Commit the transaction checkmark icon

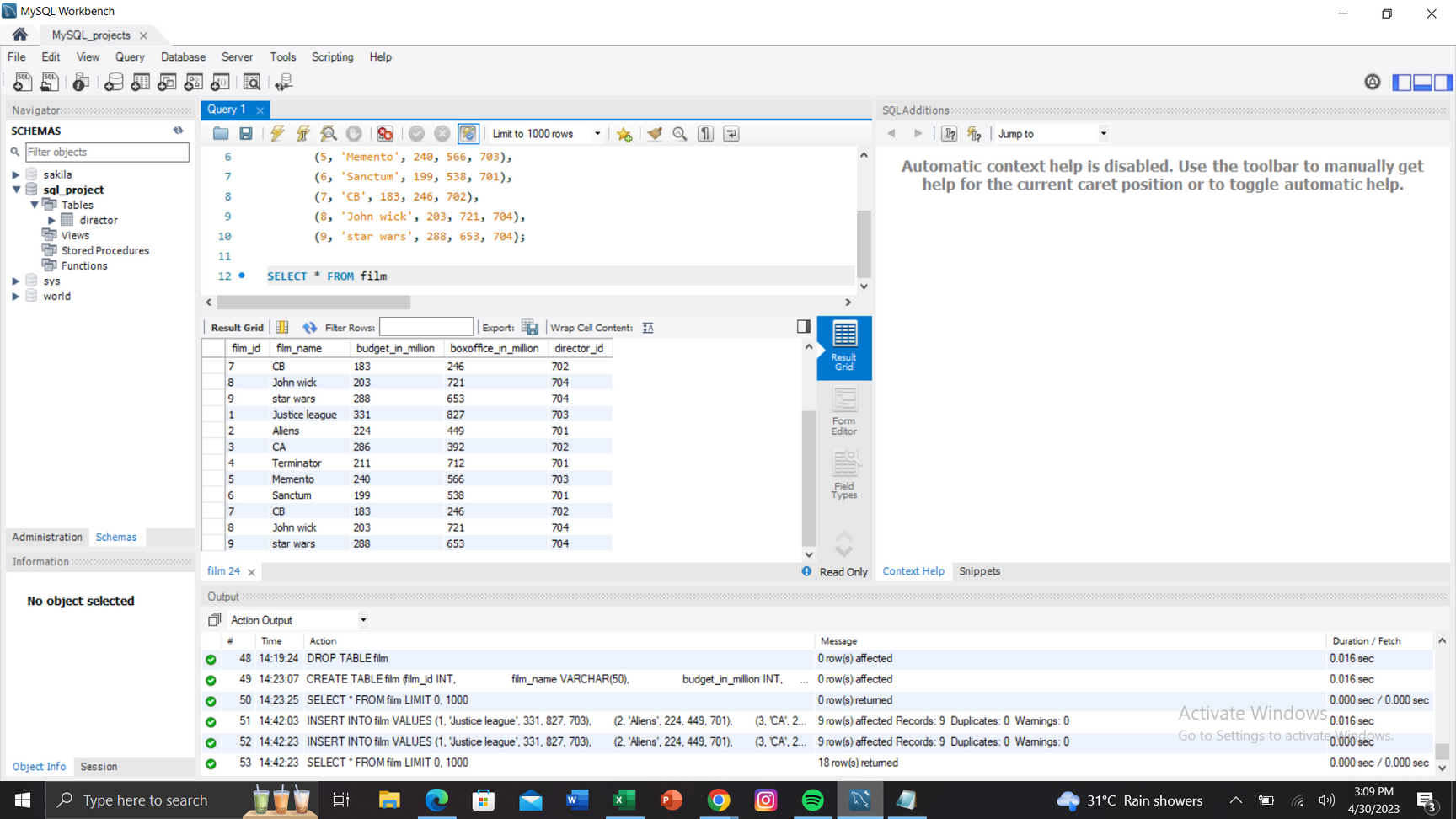pyautogui.click(x=416, y=134)
